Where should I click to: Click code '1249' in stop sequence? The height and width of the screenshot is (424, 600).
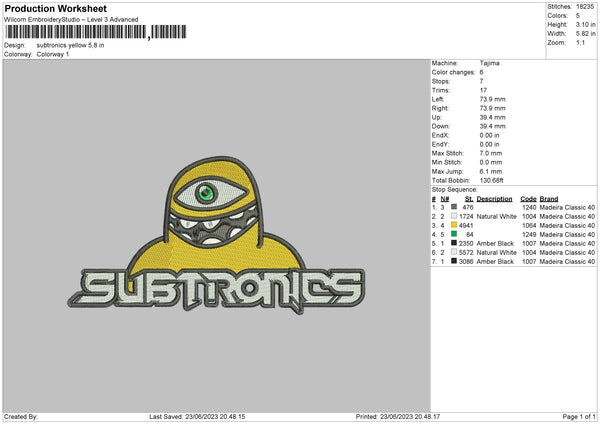pyautogui.click(x=529, y=235)
